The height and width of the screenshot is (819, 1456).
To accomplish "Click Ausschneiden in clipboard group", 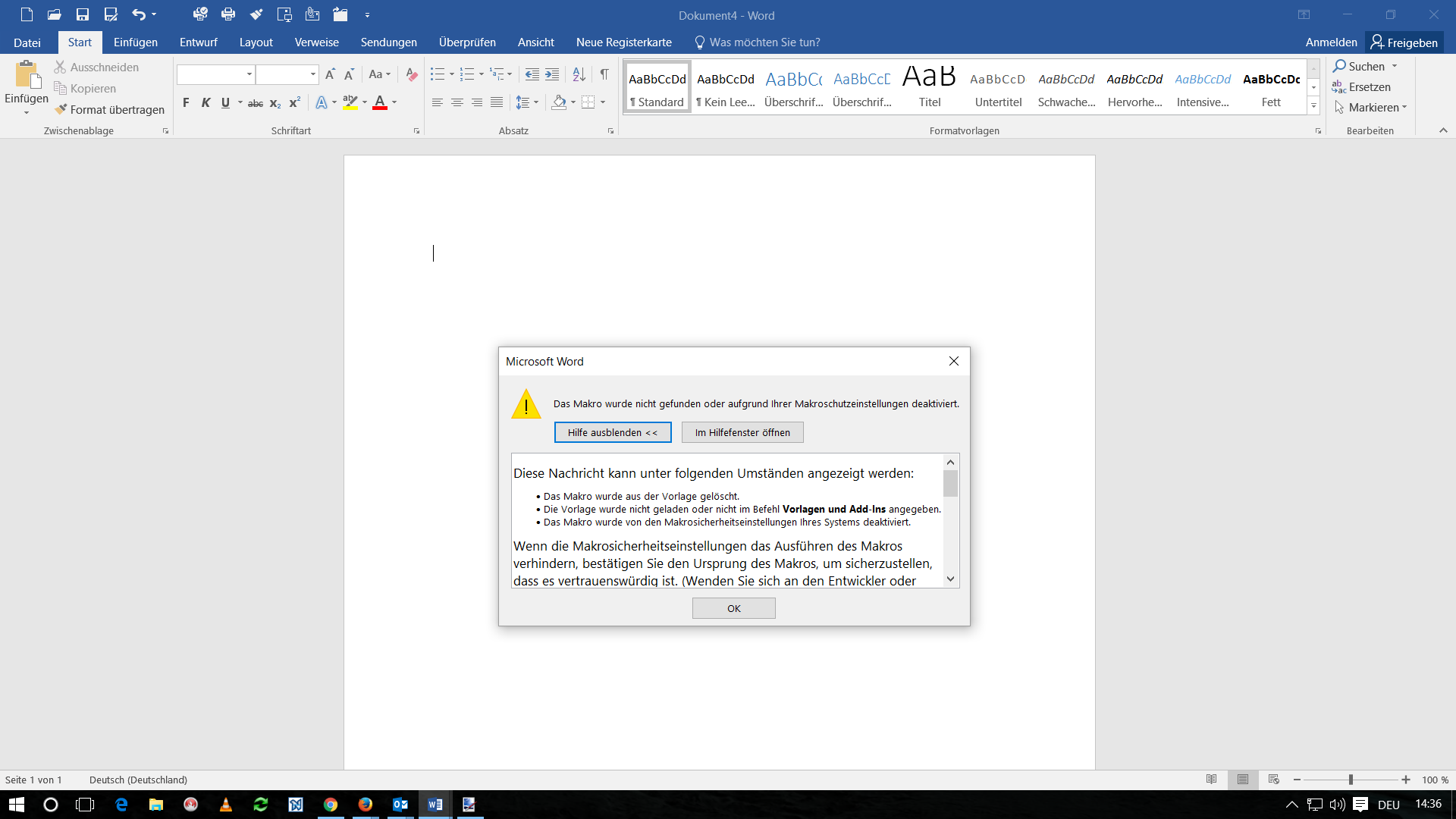I will pos(96,67).
